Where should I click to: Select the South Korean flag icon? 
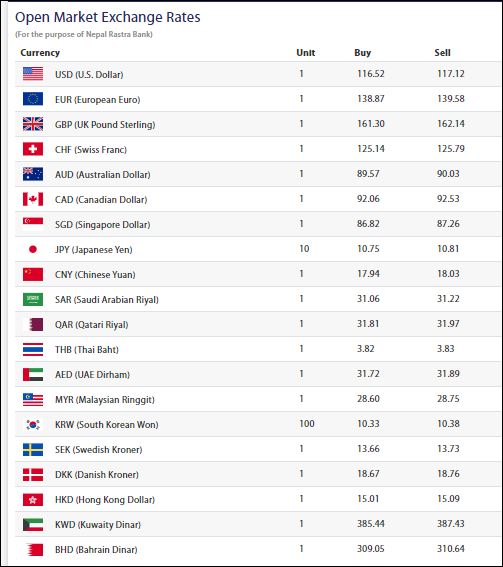33,424
